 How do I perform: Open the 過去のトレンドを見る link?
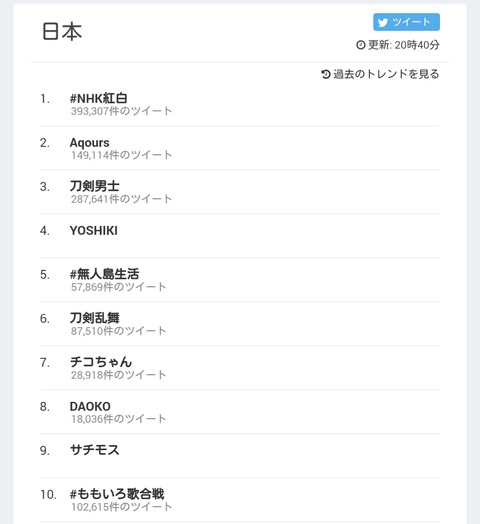pos(386,74)
